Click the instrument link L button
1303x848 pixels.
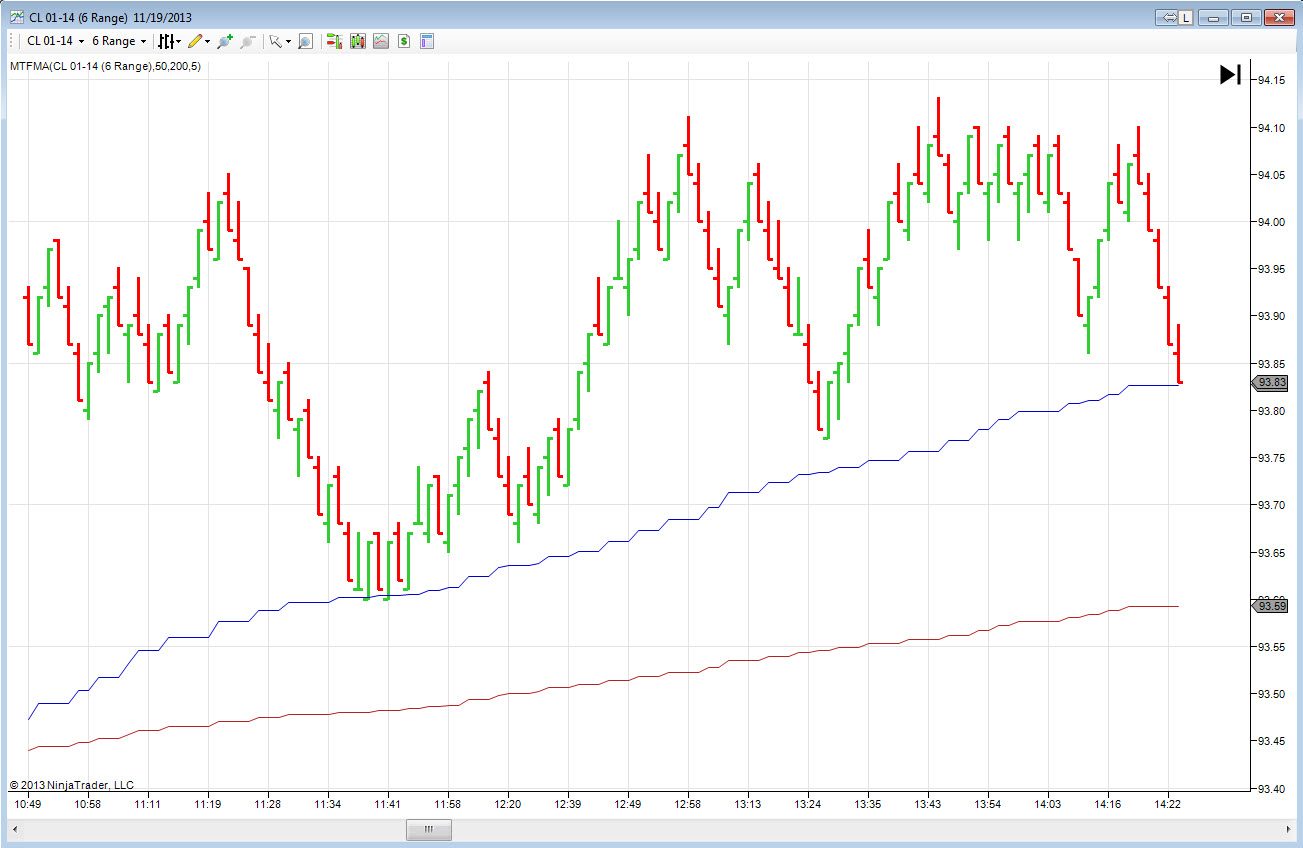[x=1186, y=17]
